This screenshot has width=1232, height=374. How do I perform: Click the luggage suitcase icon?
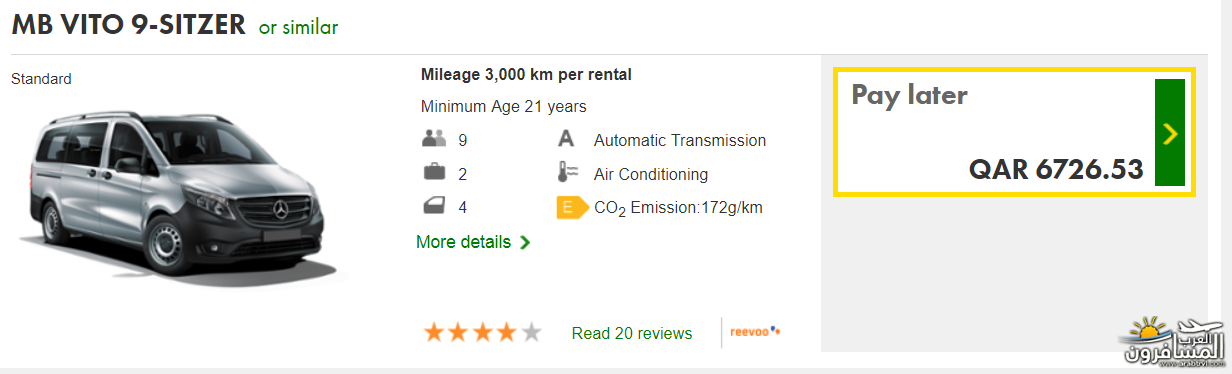434,173
